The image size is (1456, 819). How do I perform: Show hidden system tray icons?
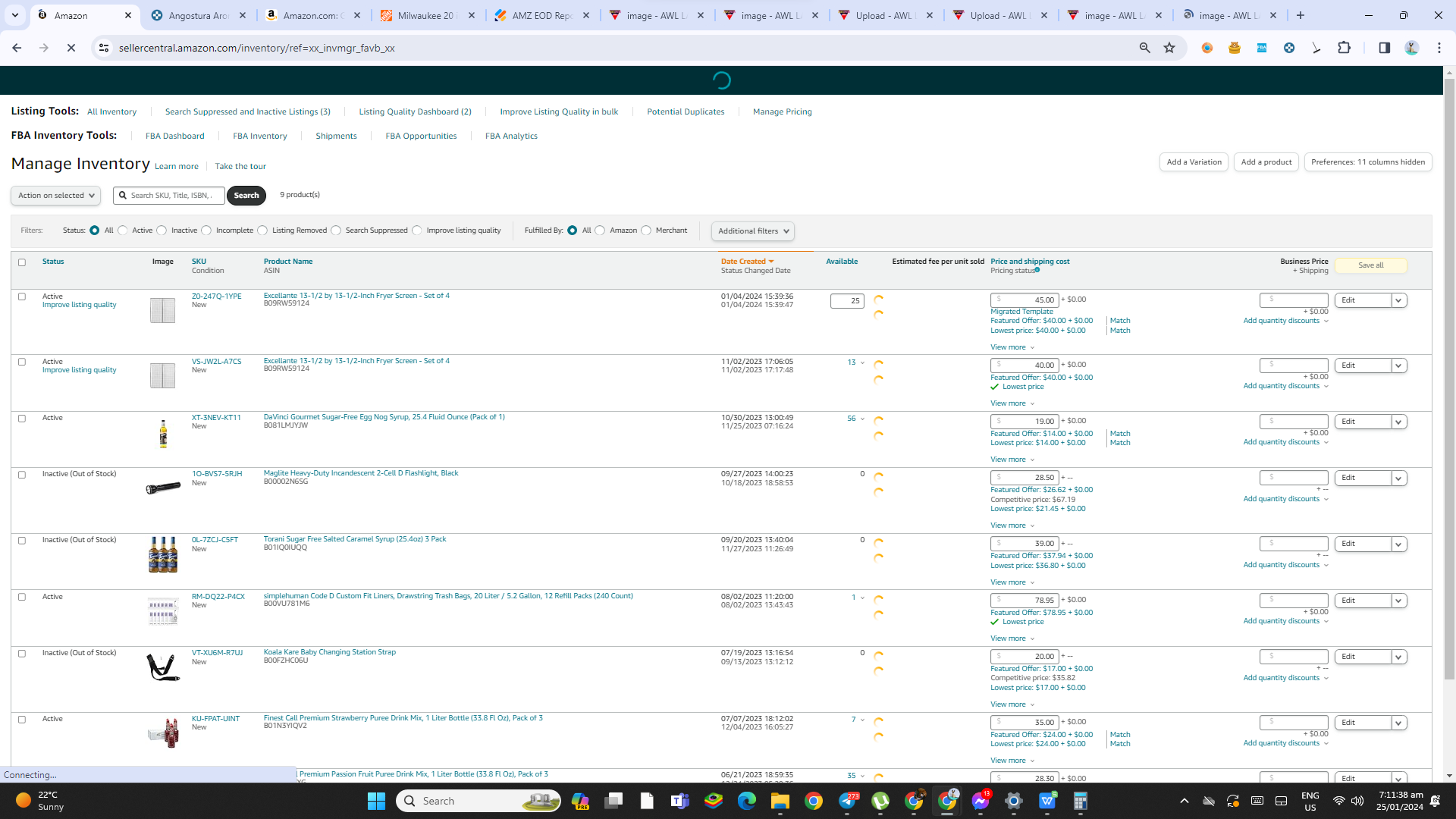click(x=1185, y=801)
